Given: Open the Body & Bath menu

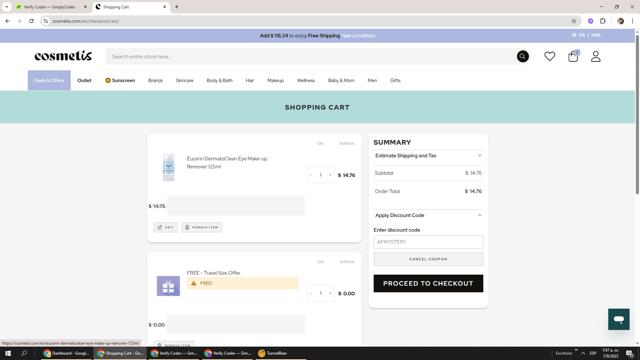Looking at the screenshot, I should click(220, 80).
